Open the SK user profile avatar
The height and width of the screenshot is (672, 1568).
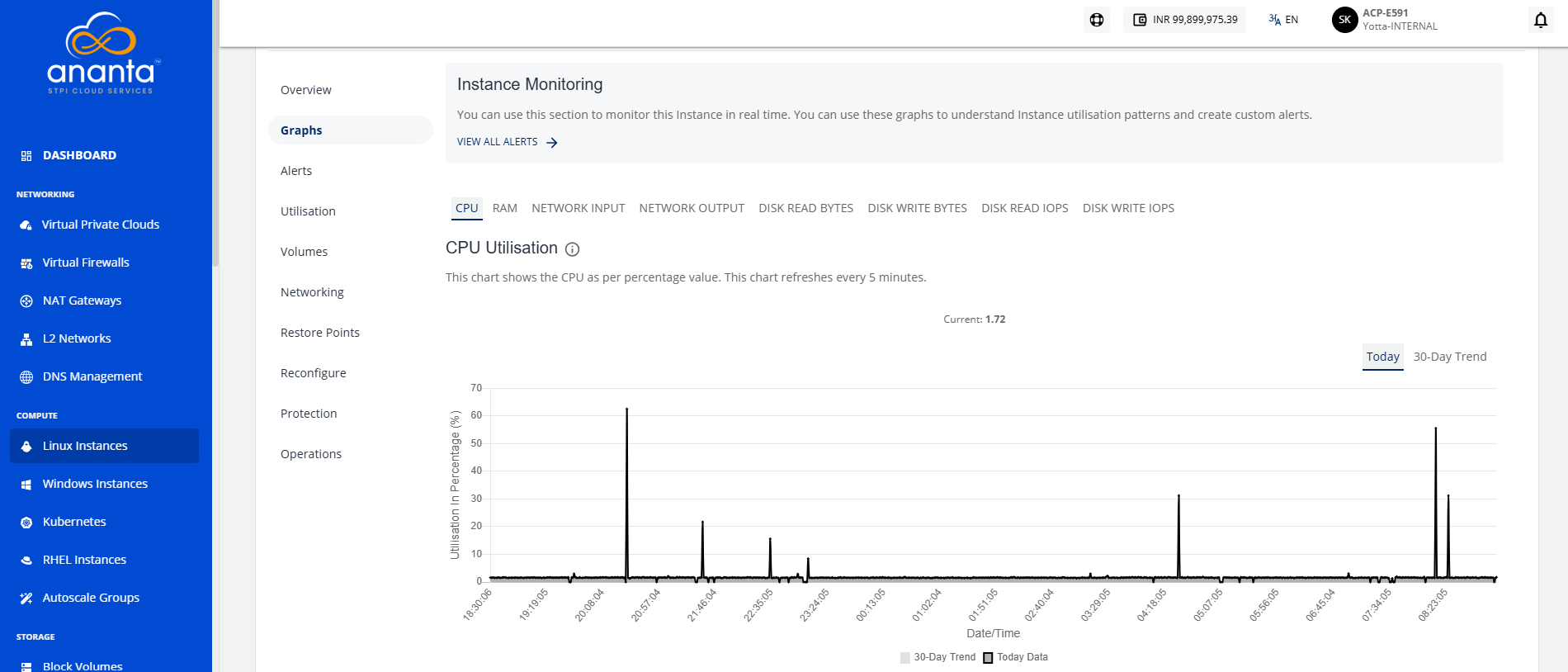point(1344,20)
